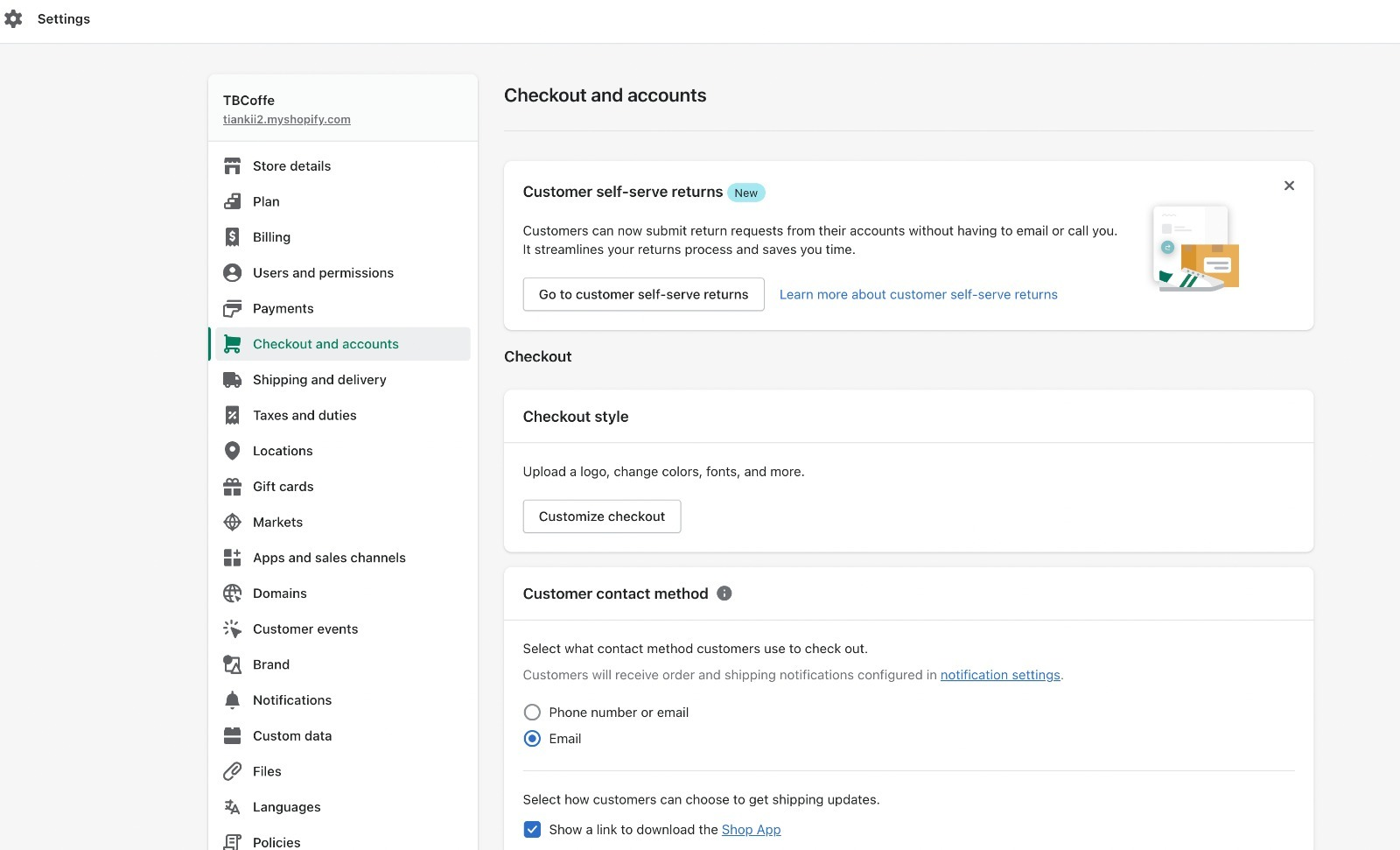Click the Apps and sales channels grid icon
This screenshot has width=1400, height=850.
point(232,558)
